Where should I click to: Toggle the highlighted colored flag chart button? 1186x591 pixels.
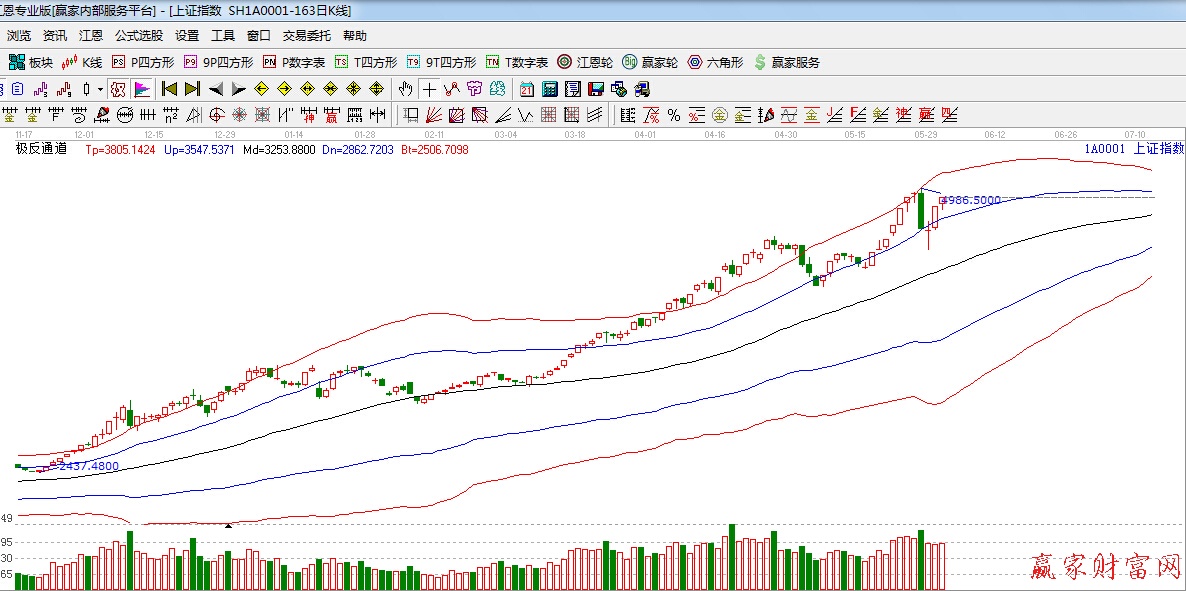[x=142, y=89]
